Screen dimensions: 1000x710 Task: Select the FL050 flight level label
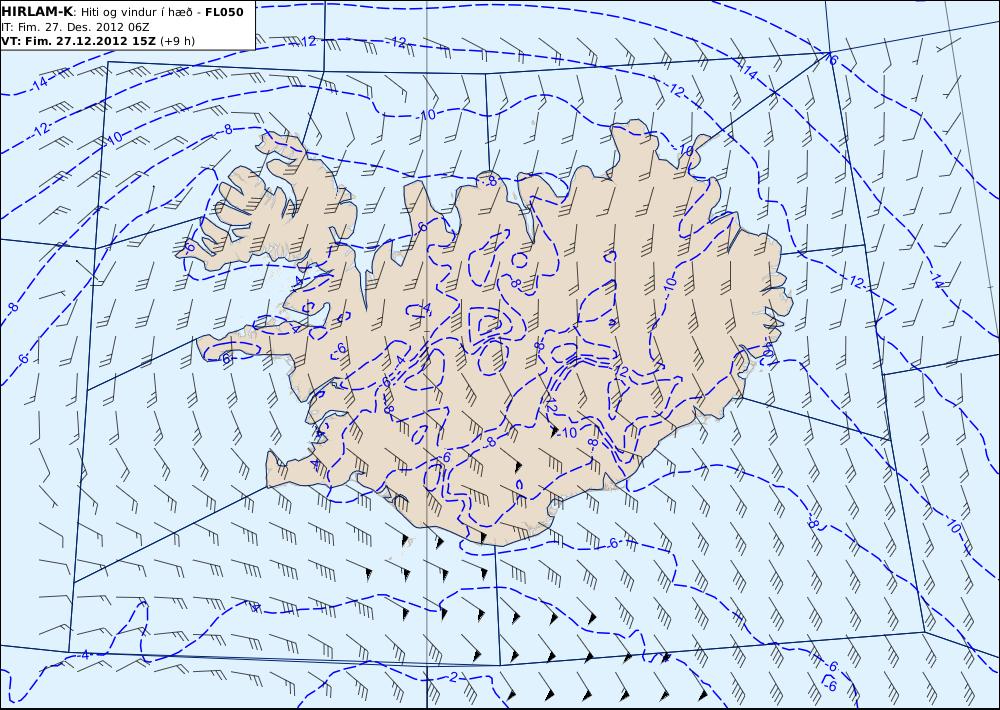[224, 12]
